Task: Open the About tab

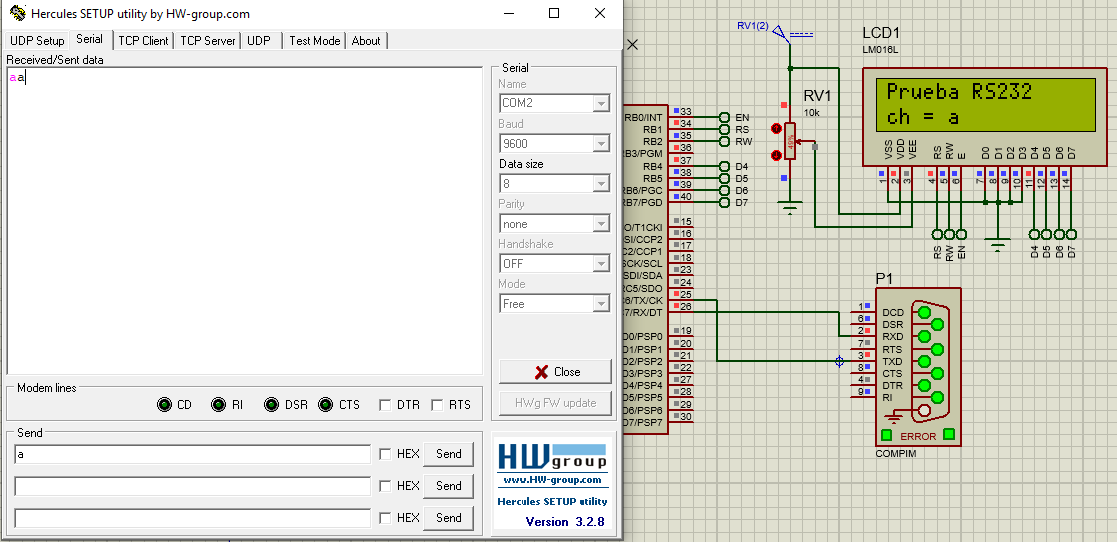Action: pyautogui.click(x=365, y=41)
